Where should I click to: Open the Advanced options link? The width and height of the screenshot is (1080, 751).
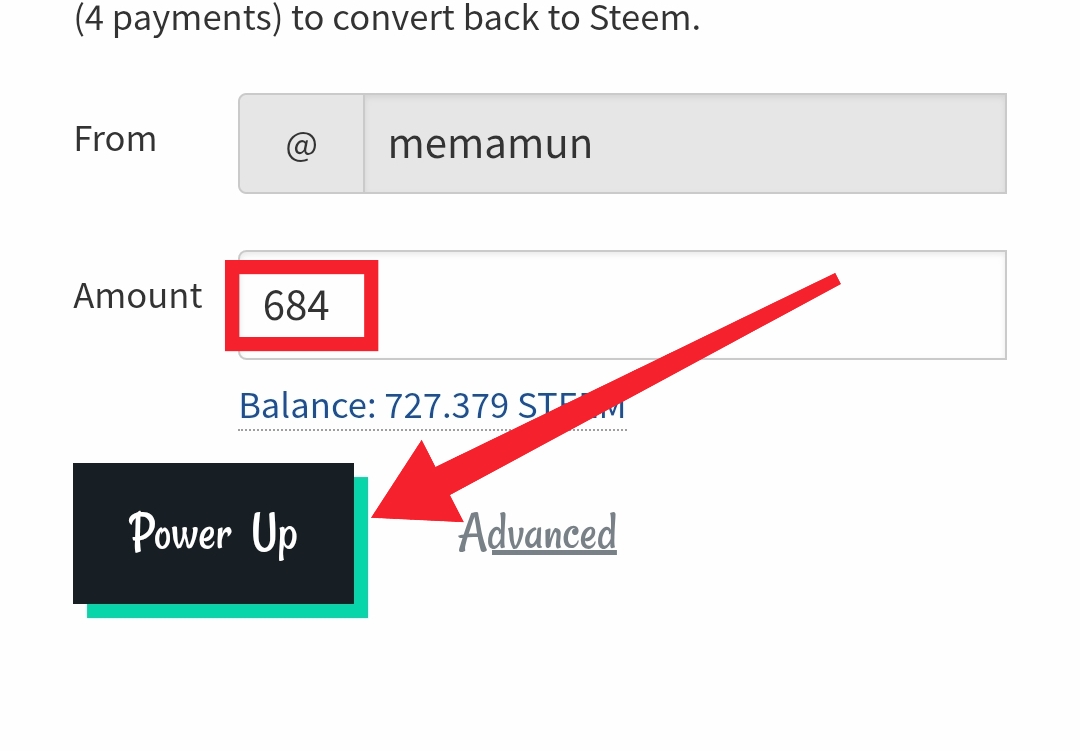537,533
